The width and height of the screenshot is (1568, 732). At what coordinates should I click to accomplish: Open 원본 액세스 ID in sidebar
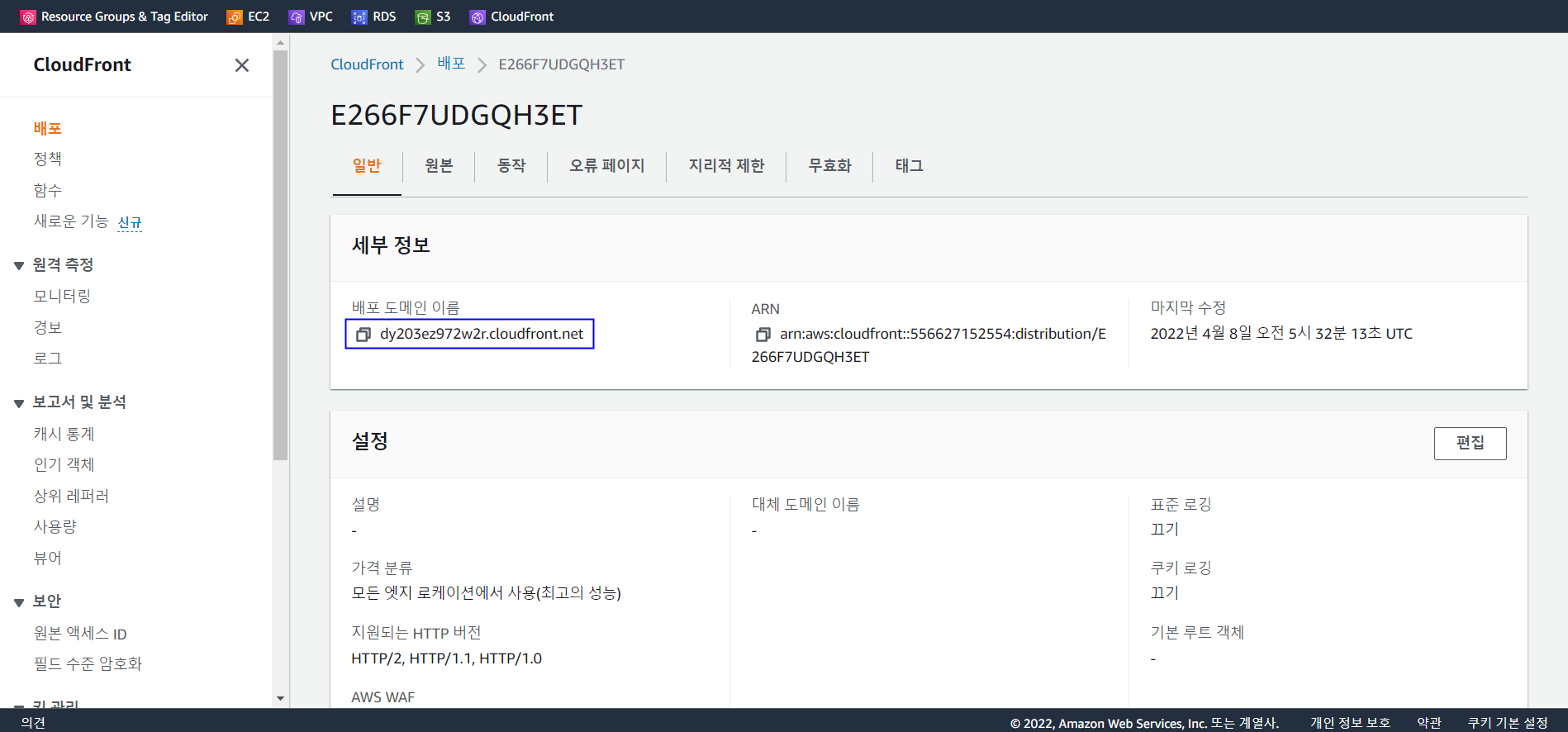(80, 634)
